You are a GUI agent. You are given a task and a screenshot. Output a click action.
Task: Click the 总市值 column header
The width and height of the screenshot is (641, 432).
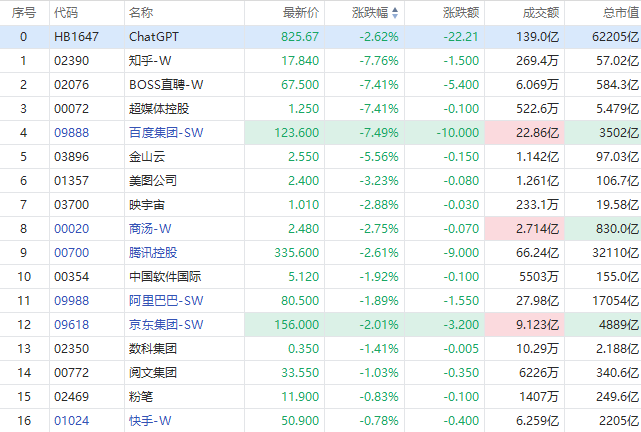pos(620,13)
